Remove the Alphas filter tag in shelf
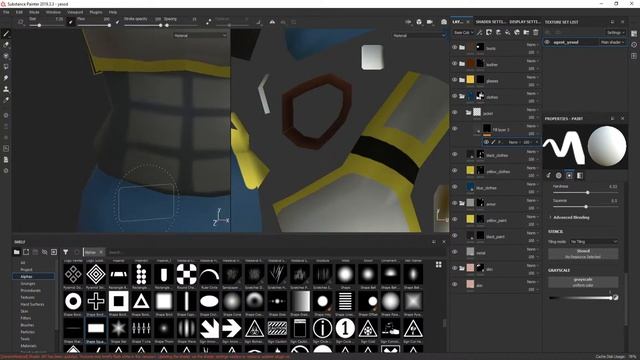 click(101, 252)
